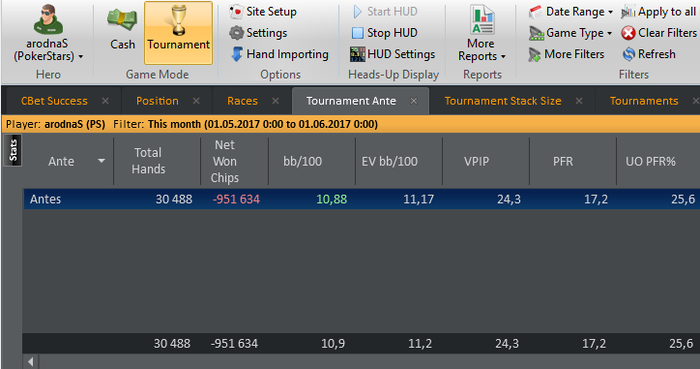Open the arodnaS (PokerStars) hero dropdown
The image size is (700, 369).
[48, 50]
